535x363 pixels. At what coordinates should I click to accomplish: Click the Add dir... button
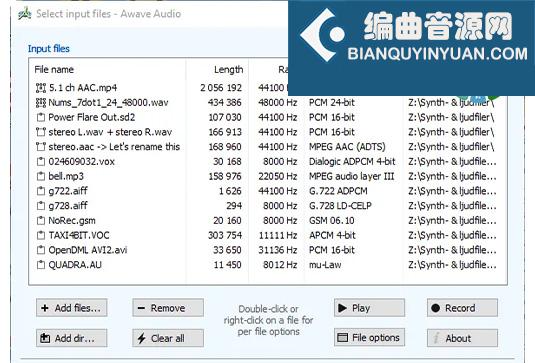72,338
